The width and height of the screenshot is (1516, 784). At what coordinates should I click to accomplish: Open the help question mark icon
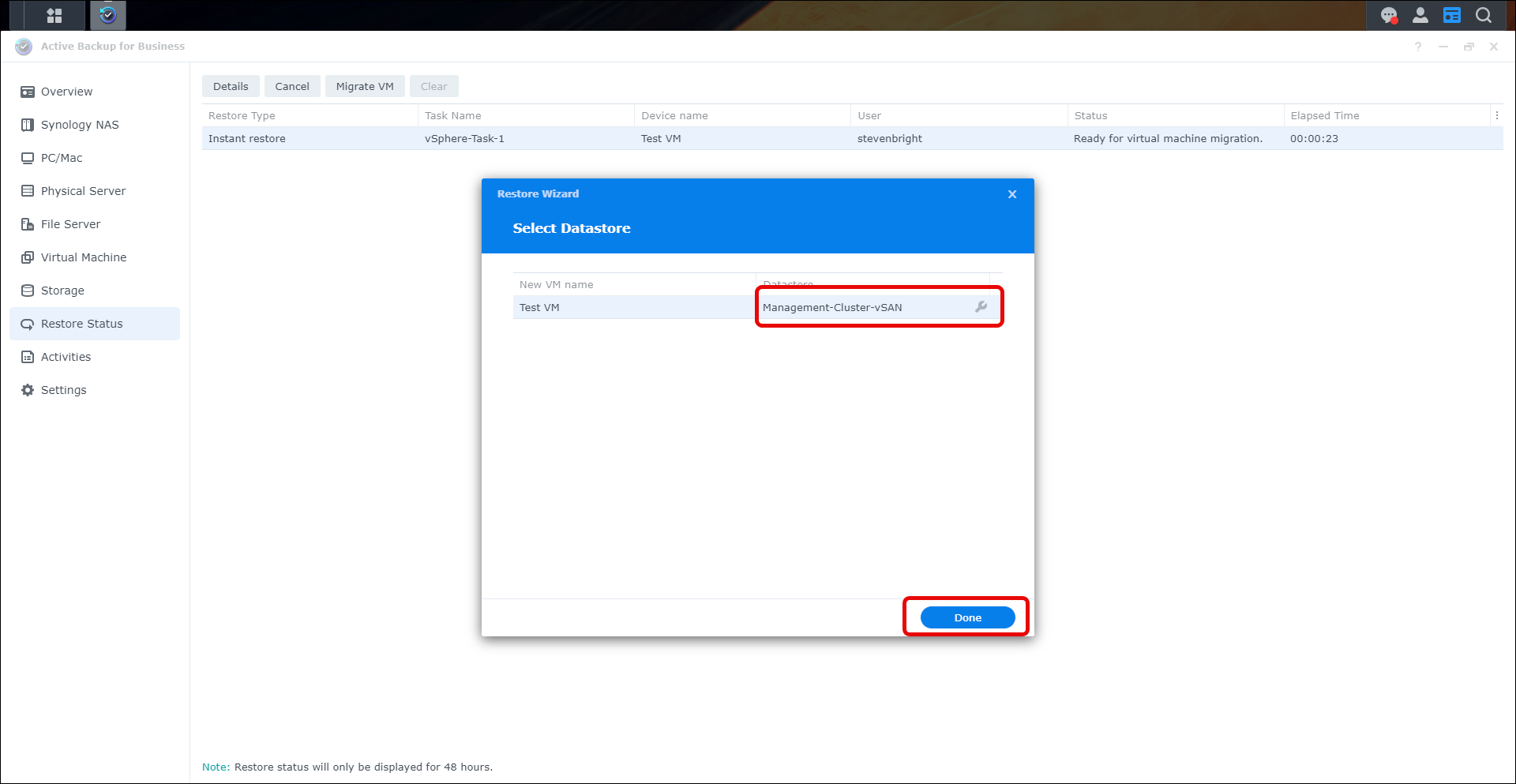tap(1418, 47)
